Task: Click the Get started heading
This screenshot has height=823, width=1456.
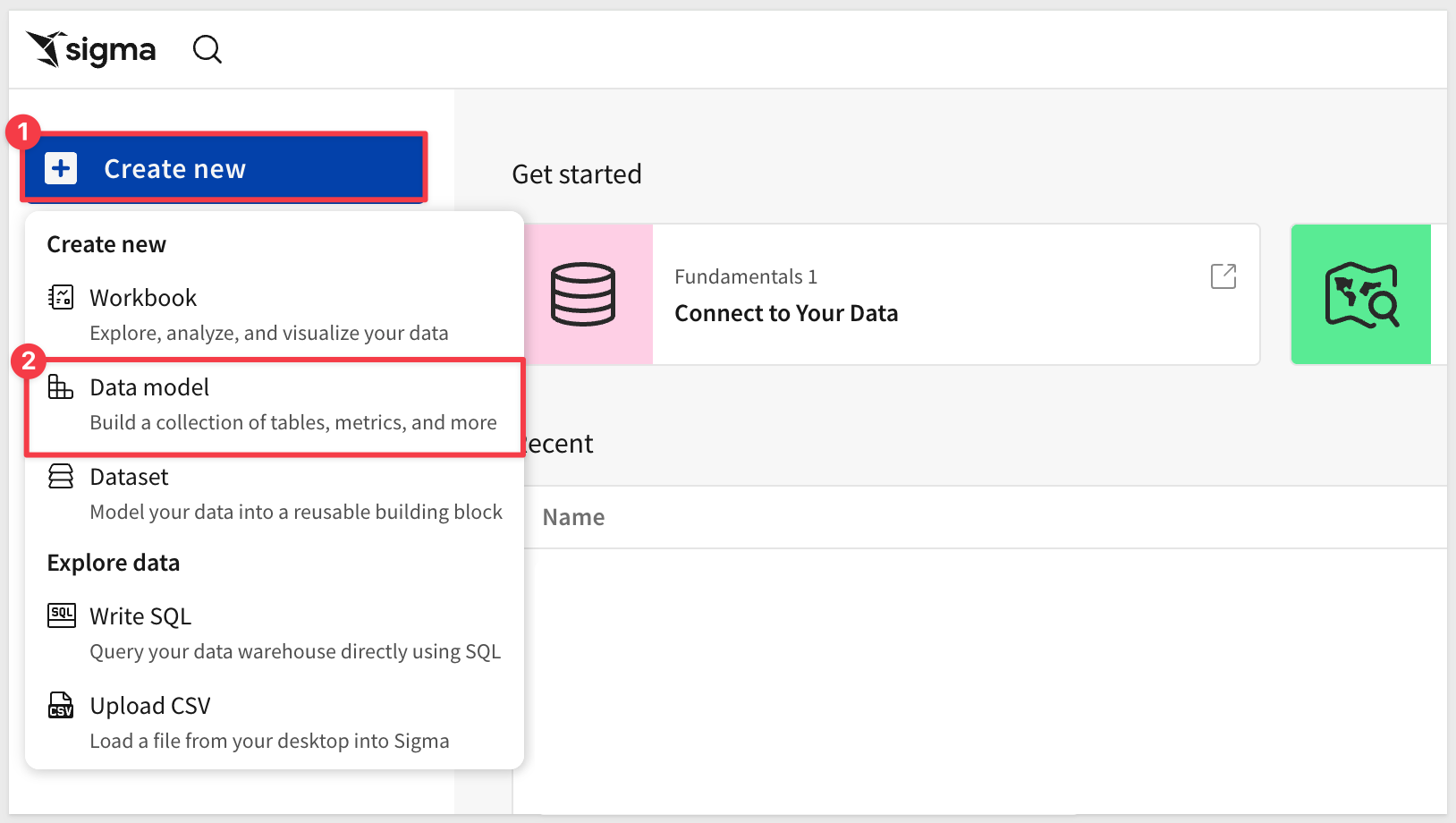Action: [x=577, y=174]
